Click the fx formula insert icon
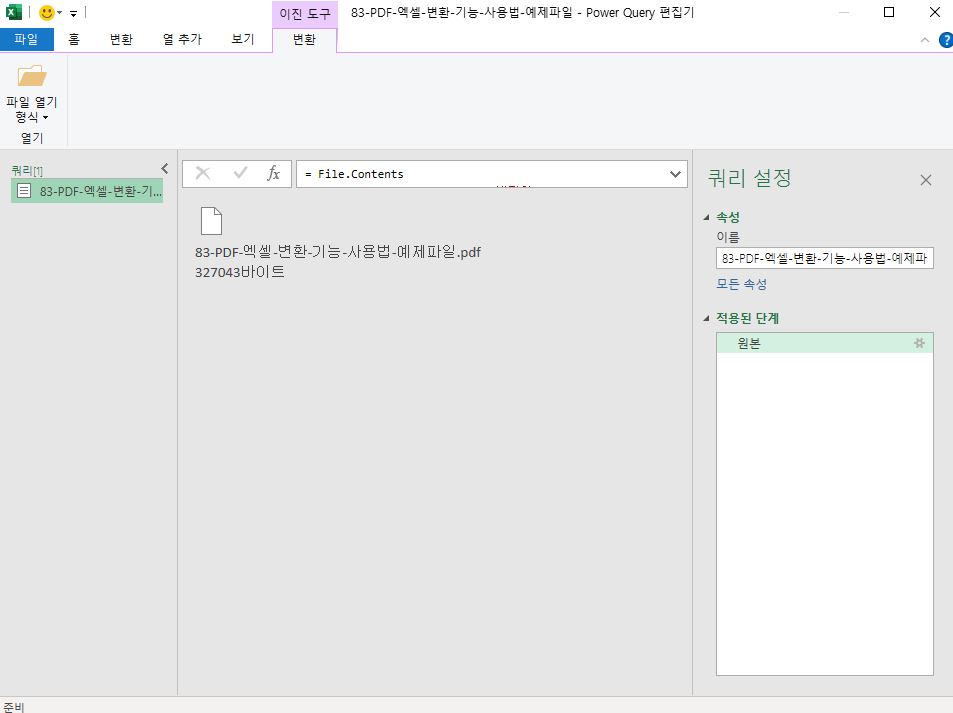 [x=273, y=173]
